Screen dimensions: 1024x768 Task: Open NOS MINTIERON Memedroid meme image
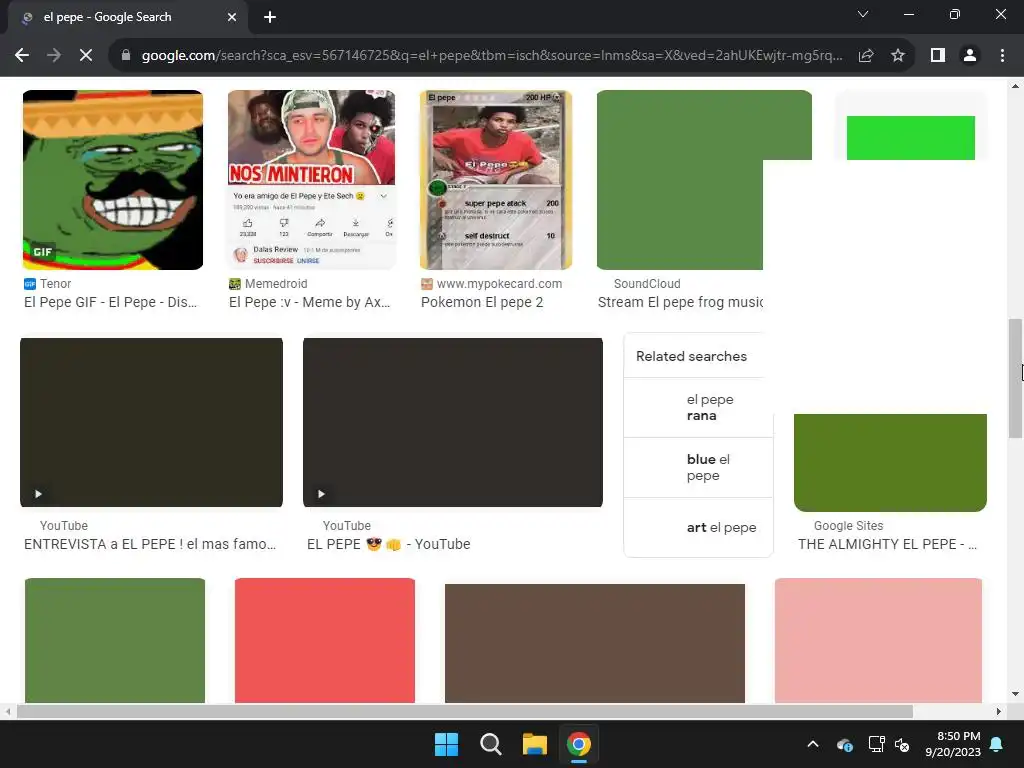[312, 180]
